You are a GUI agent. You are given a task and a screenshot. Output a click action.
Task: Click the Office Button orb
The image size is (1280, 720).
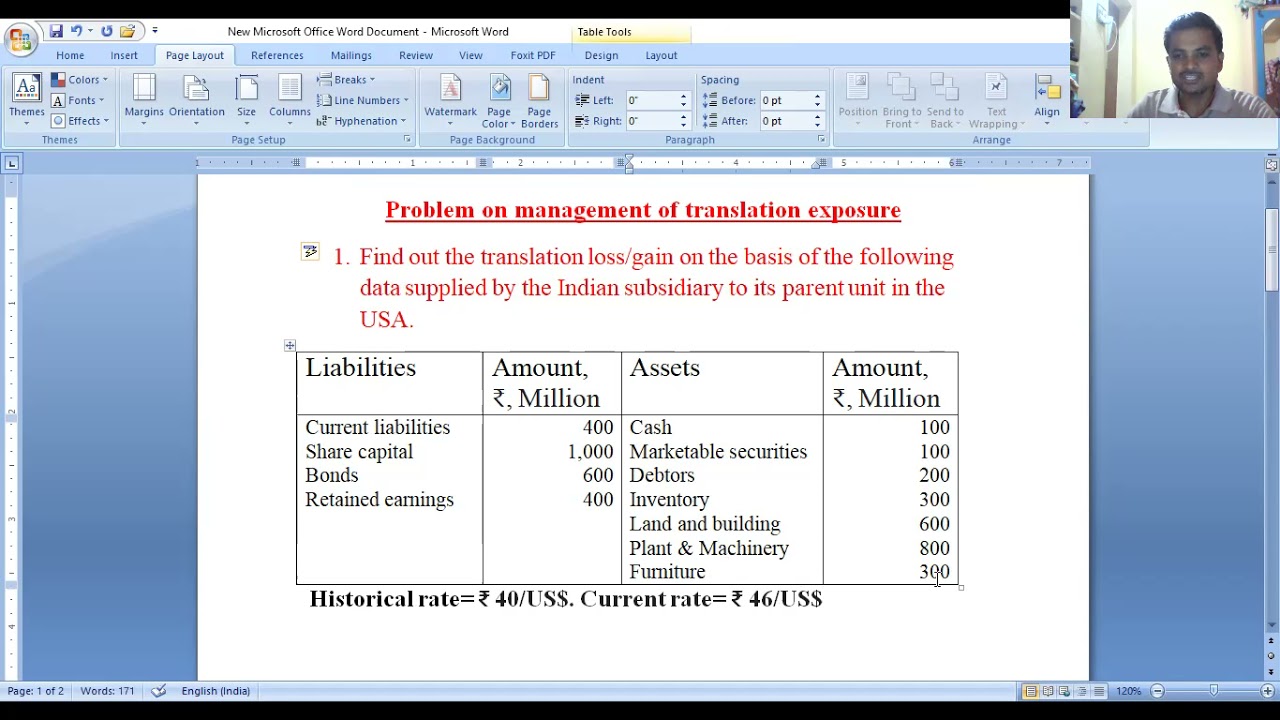(x=19, y=39)
